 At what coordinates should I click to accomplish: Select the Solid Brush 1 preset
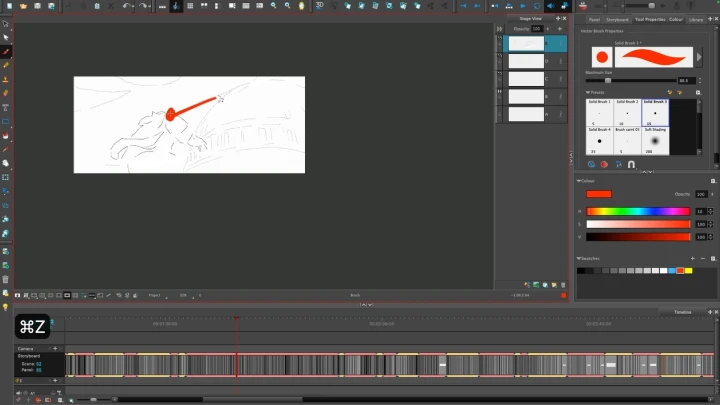[599, 112]
